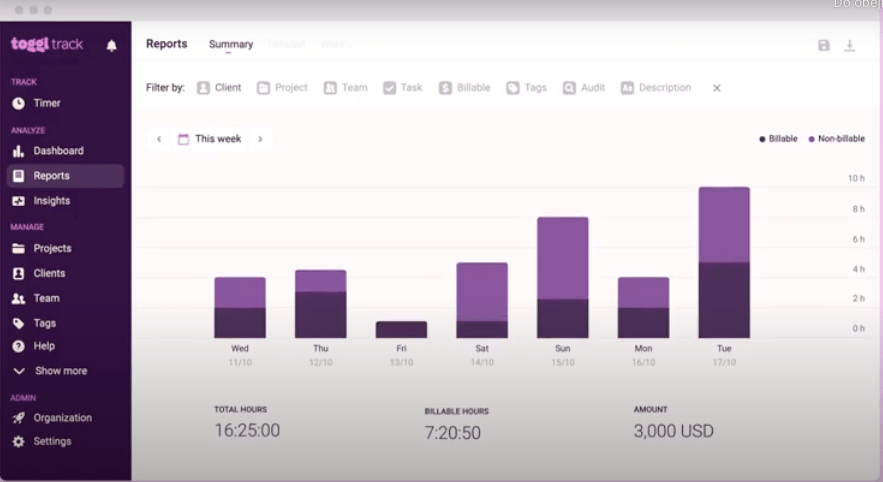Viewport: 883px width, 482px height.
Task: Go to Insights in sidebar
Action: tap(51, 201)
